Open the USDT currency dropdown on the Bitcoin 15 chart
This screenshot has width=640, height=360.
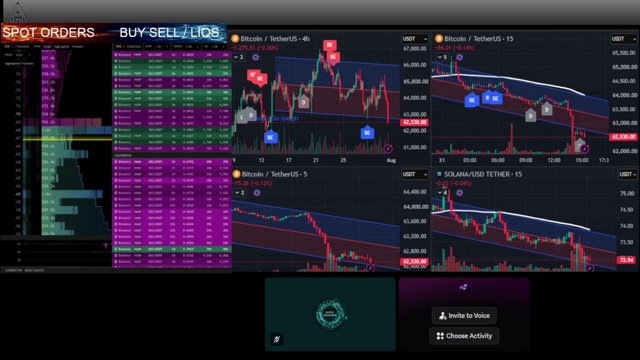[x=624, y=39]
